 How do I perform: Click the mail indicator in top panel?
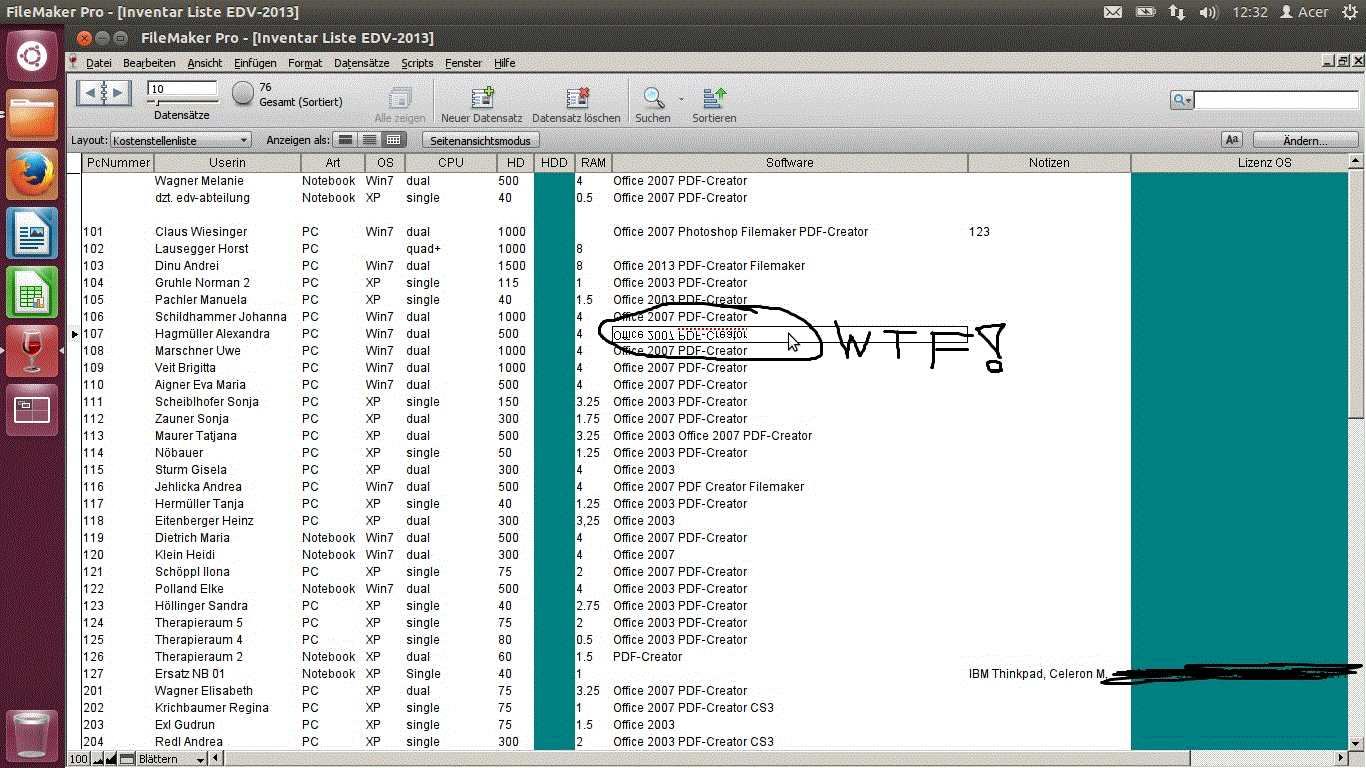coord(1113,12)
